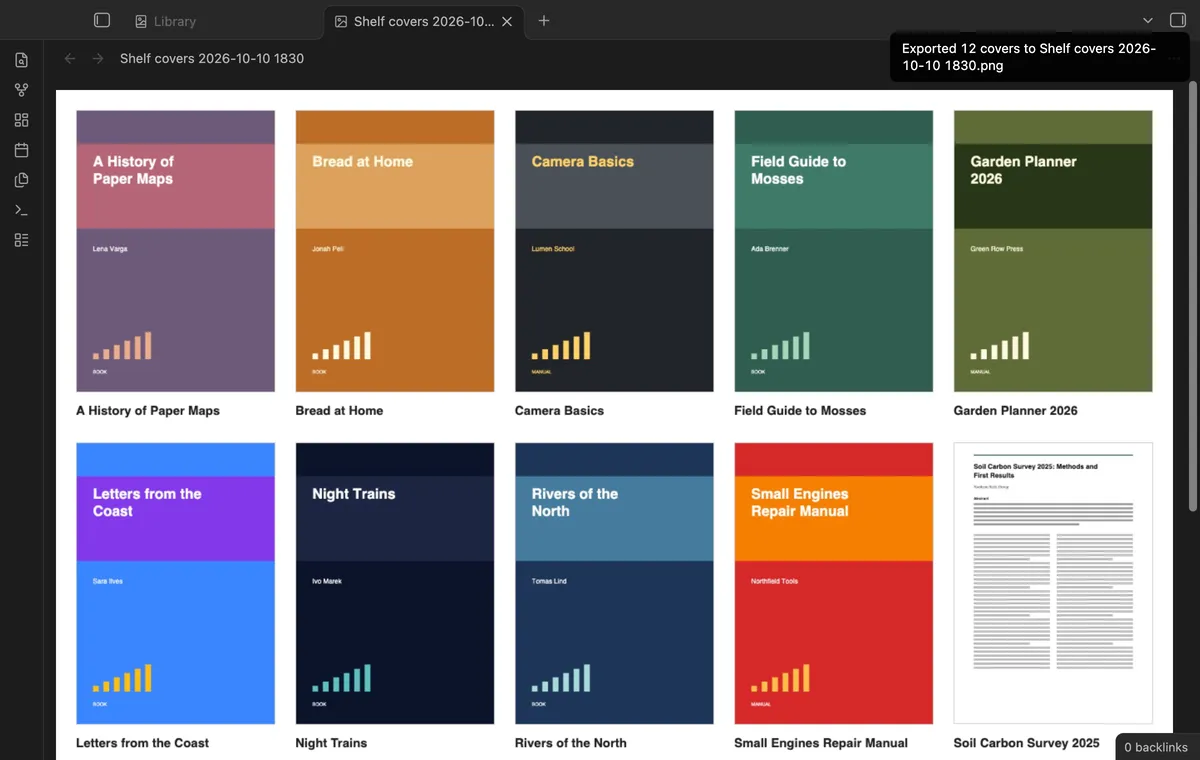Navigate forward with the right arrow
The image size is (1200, 760).
[x=98, y=59]
